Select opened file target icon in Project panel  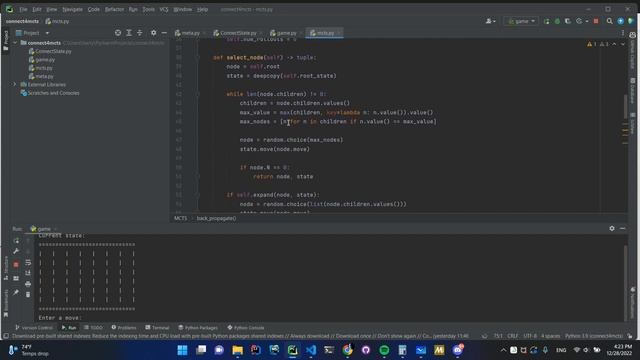click(118, 33)
